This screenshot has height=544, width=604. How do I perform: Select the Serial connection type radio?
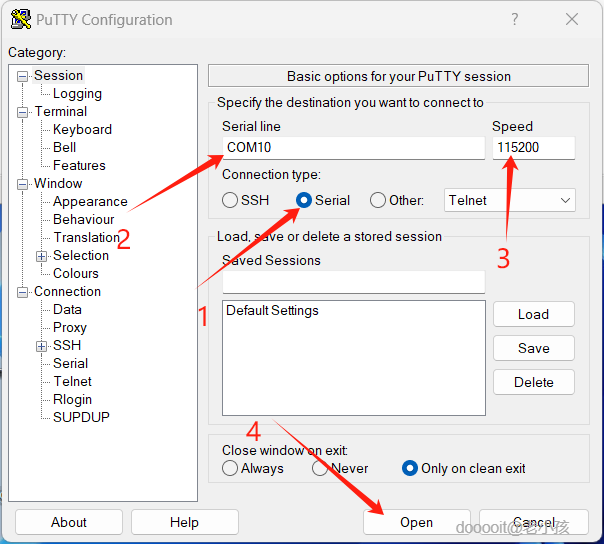pos(305,200)
